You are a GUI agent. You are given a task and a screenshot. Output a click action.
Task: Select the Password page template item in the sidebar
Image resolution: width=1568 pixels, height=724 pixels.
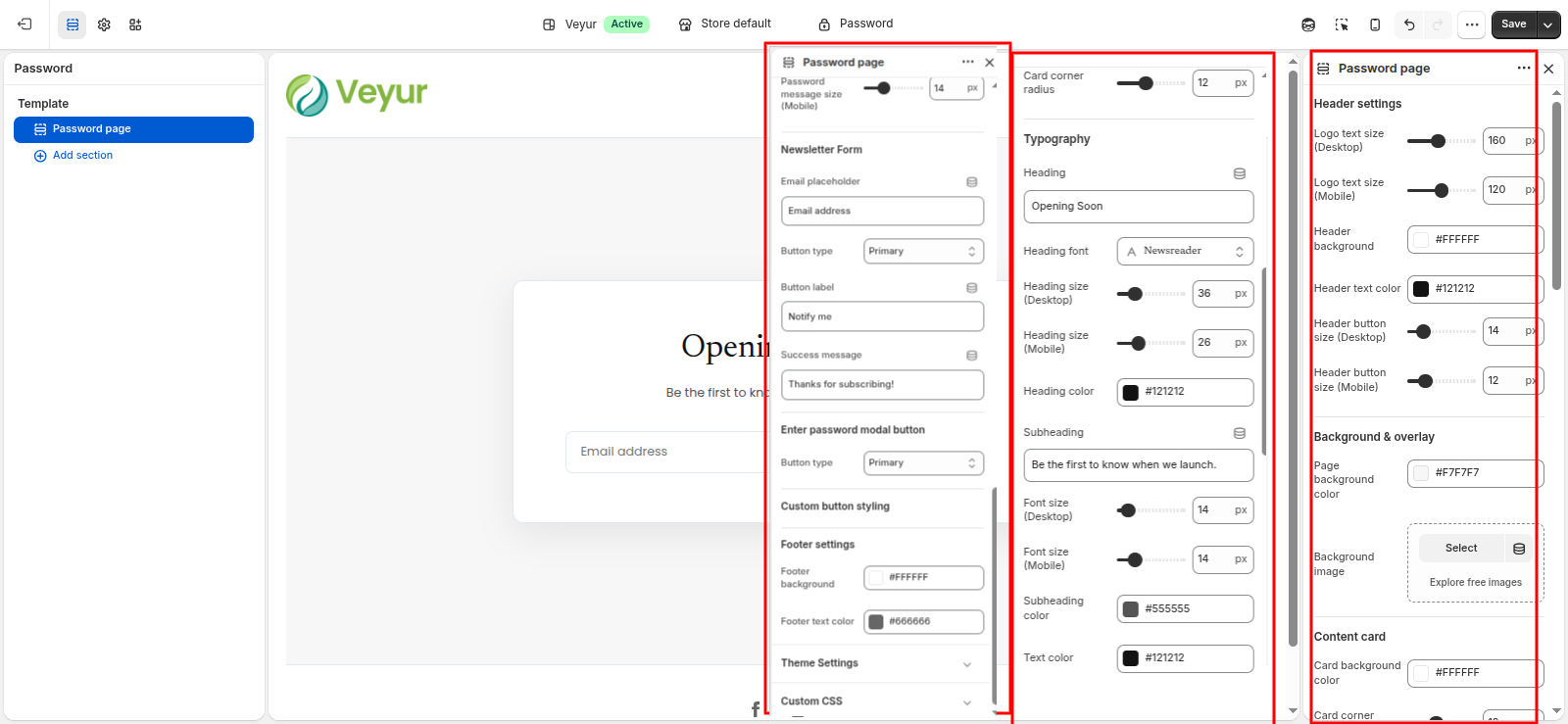[133, 129]
